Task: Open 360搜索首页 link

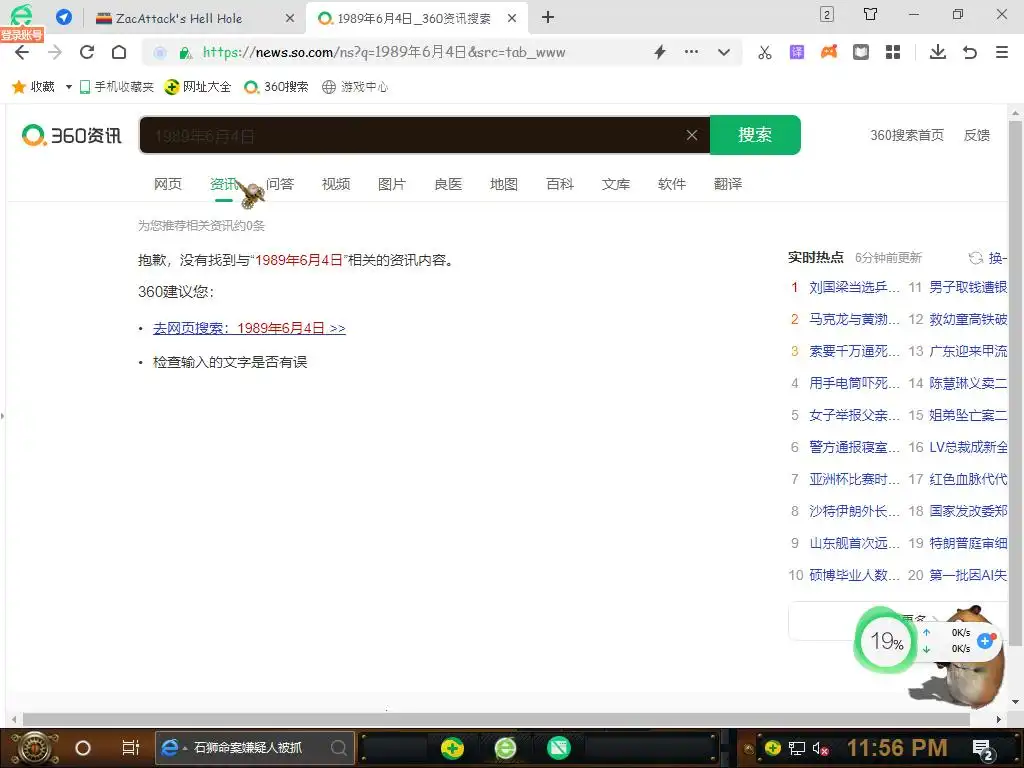Action: [x=906, y=135]
